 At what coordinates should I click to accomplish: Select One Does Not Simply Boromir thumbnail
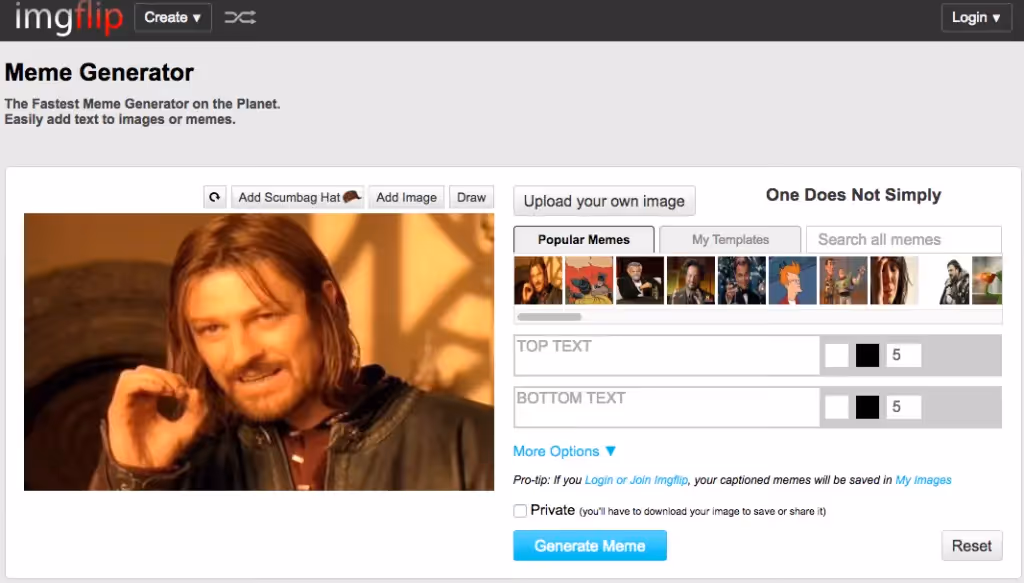click(x=538, y=280)
